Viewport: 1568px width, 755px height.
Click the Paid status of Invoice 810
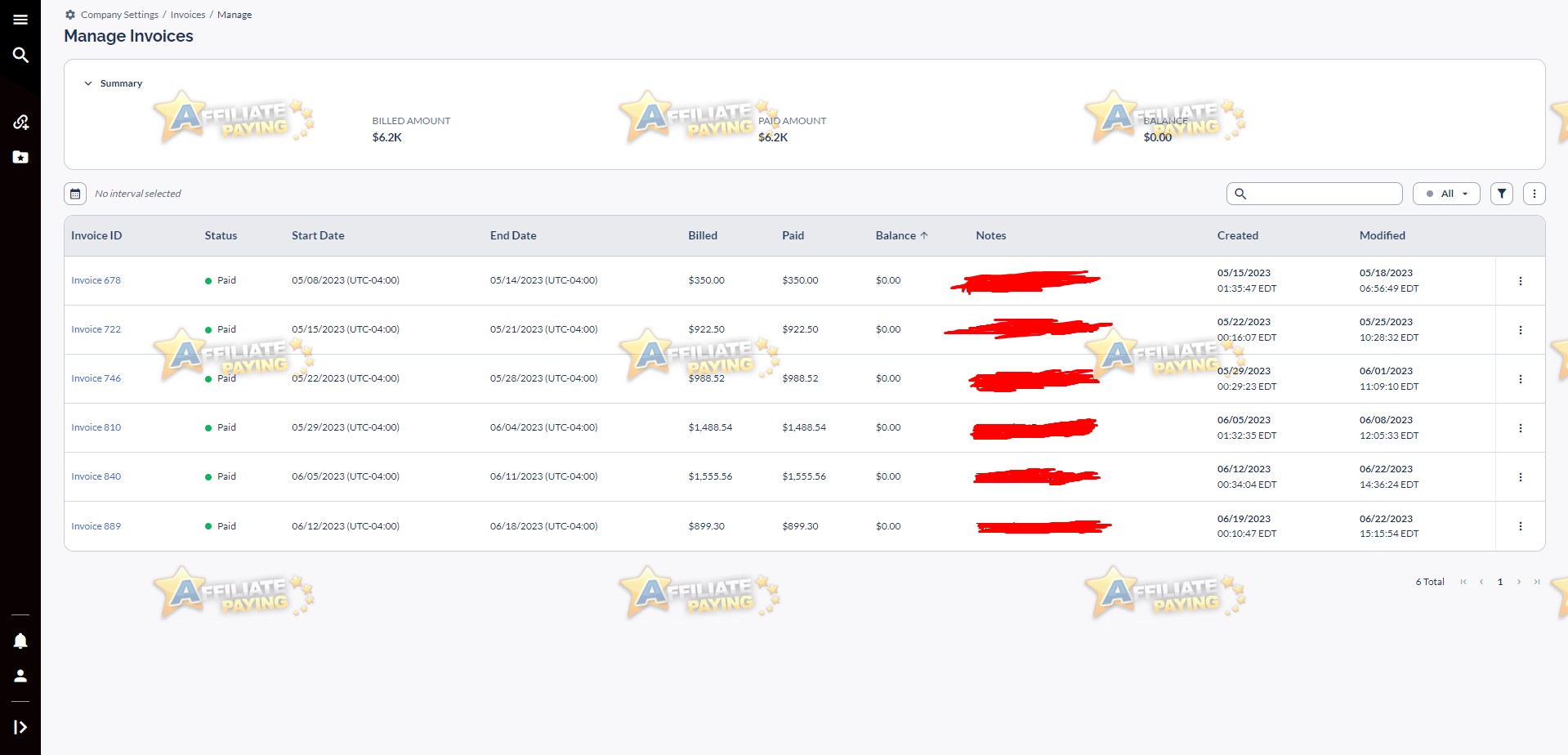[x=221, y=427]
